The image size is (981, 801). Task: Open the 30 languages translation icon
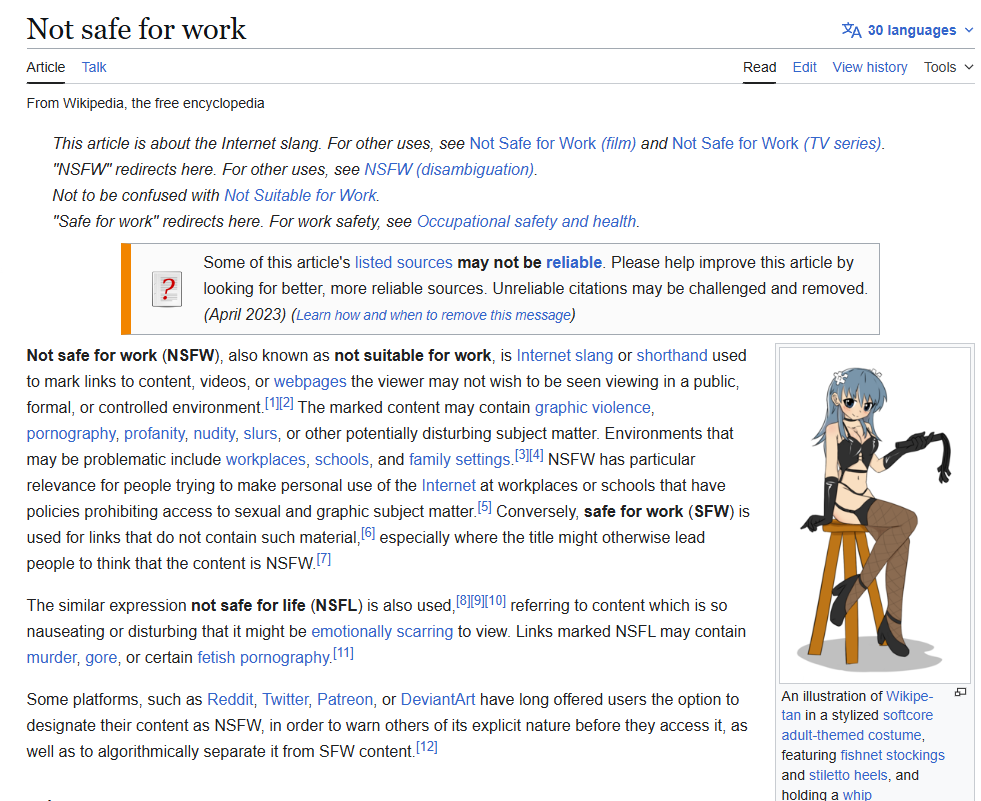point(851,30)
